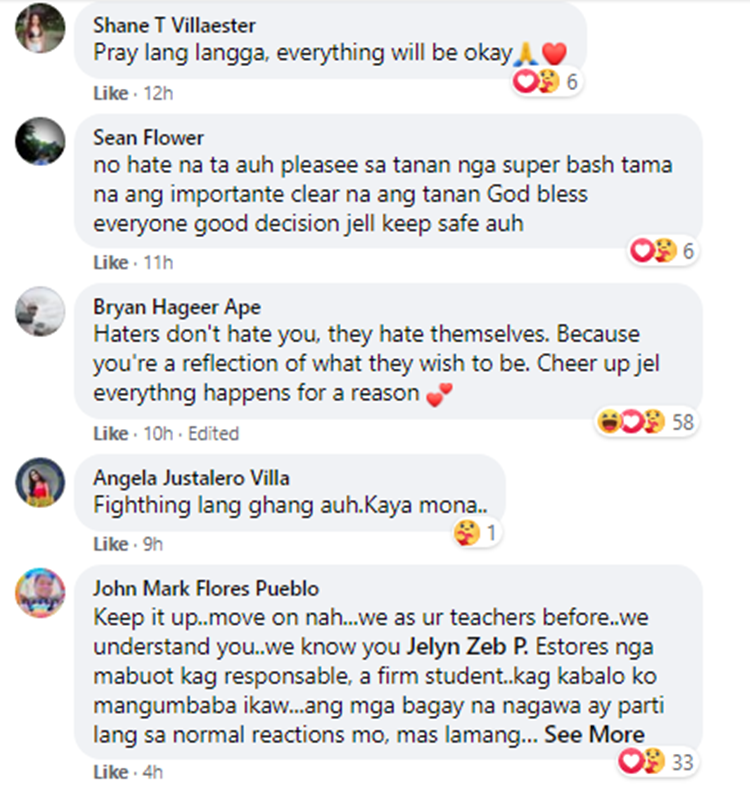Image resolution: width=750 pixels, height=786 pixels.
Task: Open Shane T Villaester's profile picture
Action: click(x=40, y=28)
